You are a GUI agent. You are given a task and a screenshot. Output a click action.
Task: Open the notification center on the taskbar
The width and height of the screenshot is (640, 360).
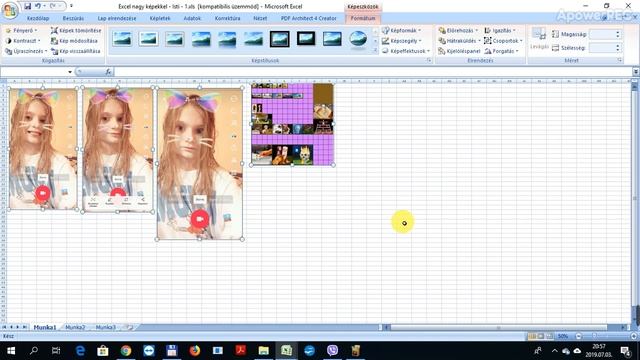point(625,351)
